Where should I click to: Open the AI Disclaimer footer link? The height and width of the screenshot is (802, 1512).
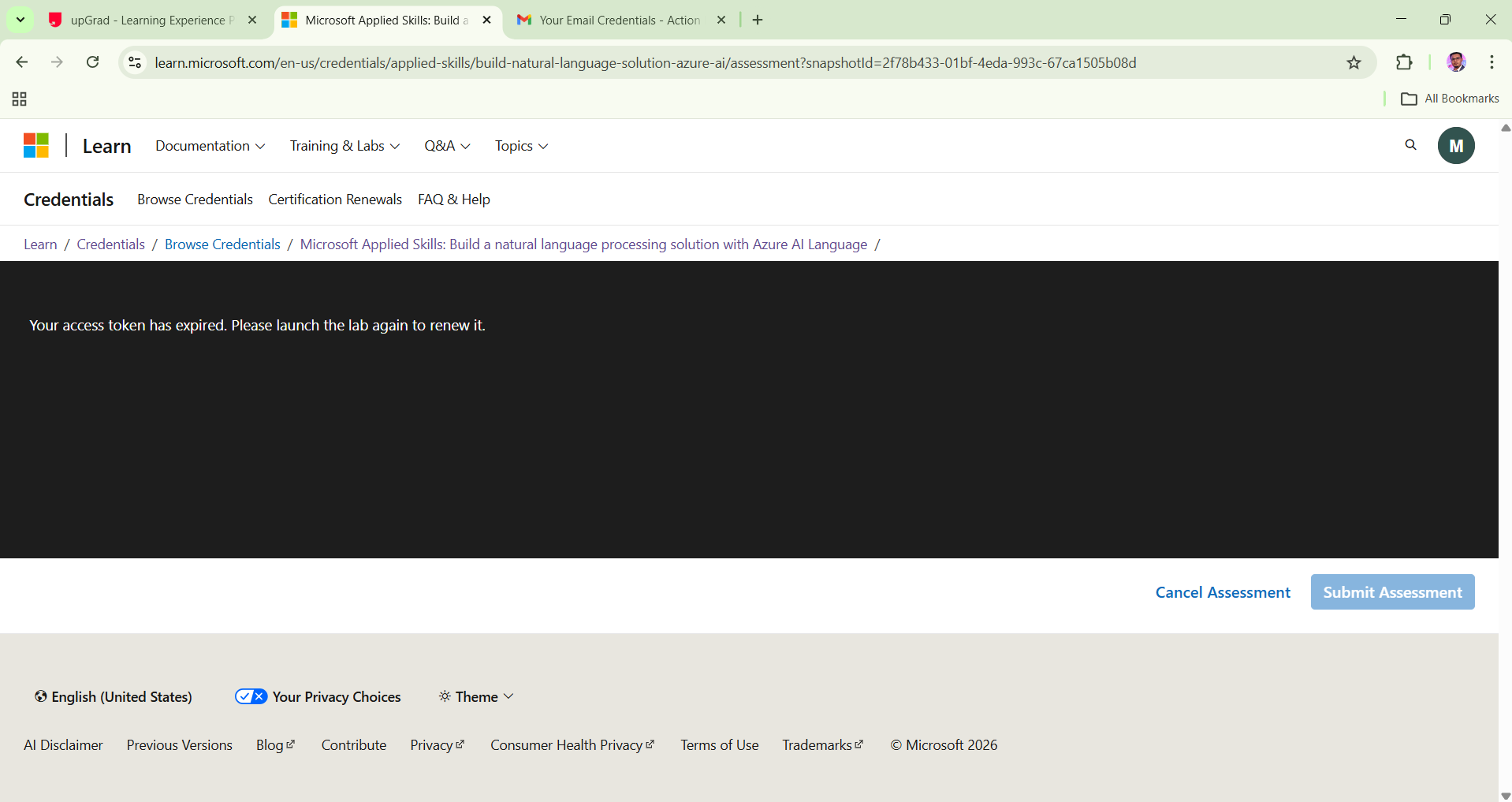pos(63,745)
